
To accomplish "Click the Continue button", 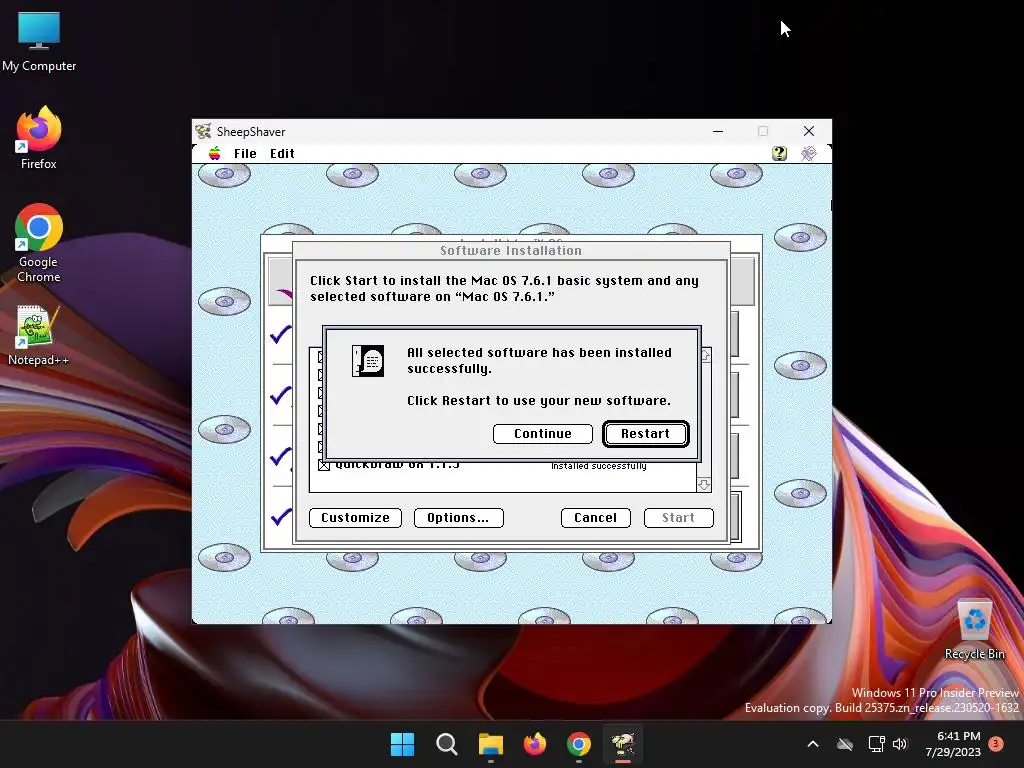I will tap(543, 434).
